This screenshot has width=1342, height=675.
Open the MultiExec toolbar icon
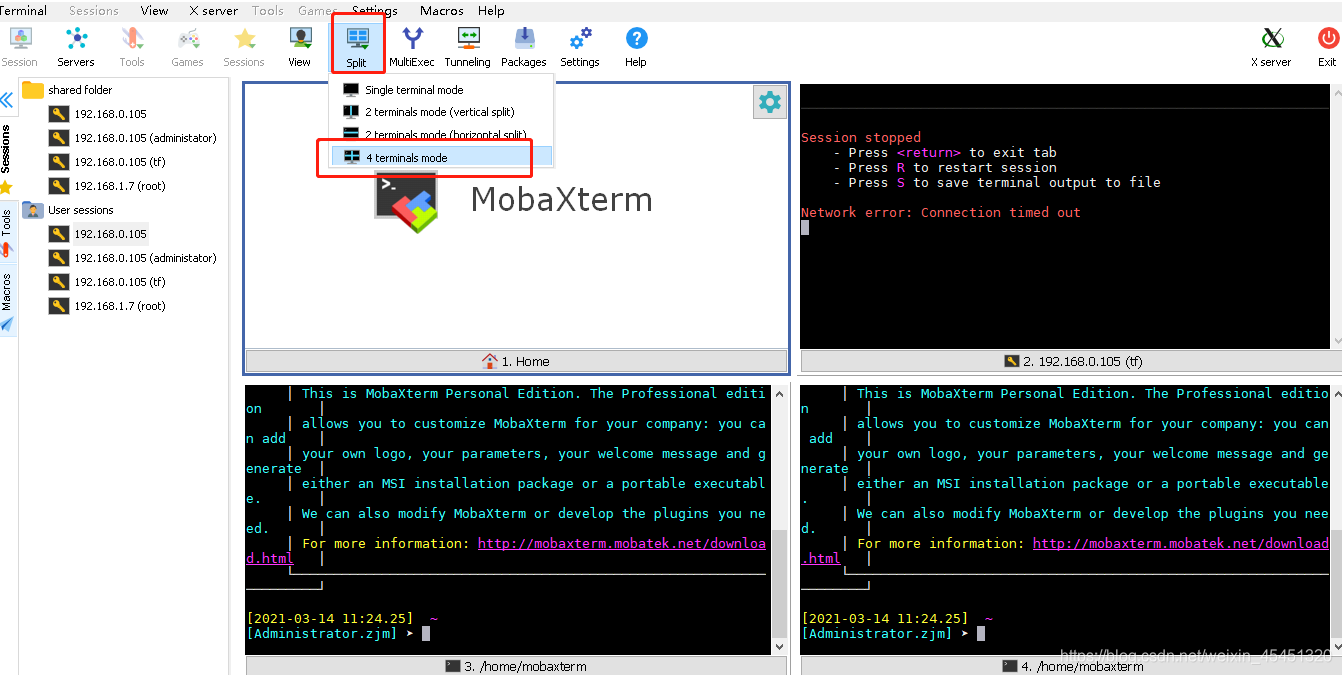click(412, 46)
